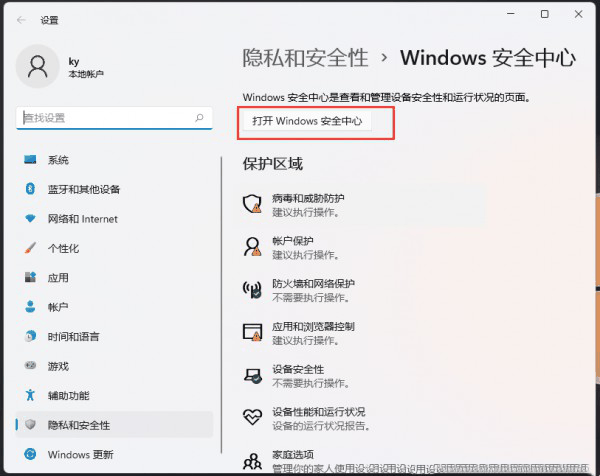The width and height of the screenshot is (600, 476).
Task: Open 时间和语言 settings
Action: [x=114, y=336]
